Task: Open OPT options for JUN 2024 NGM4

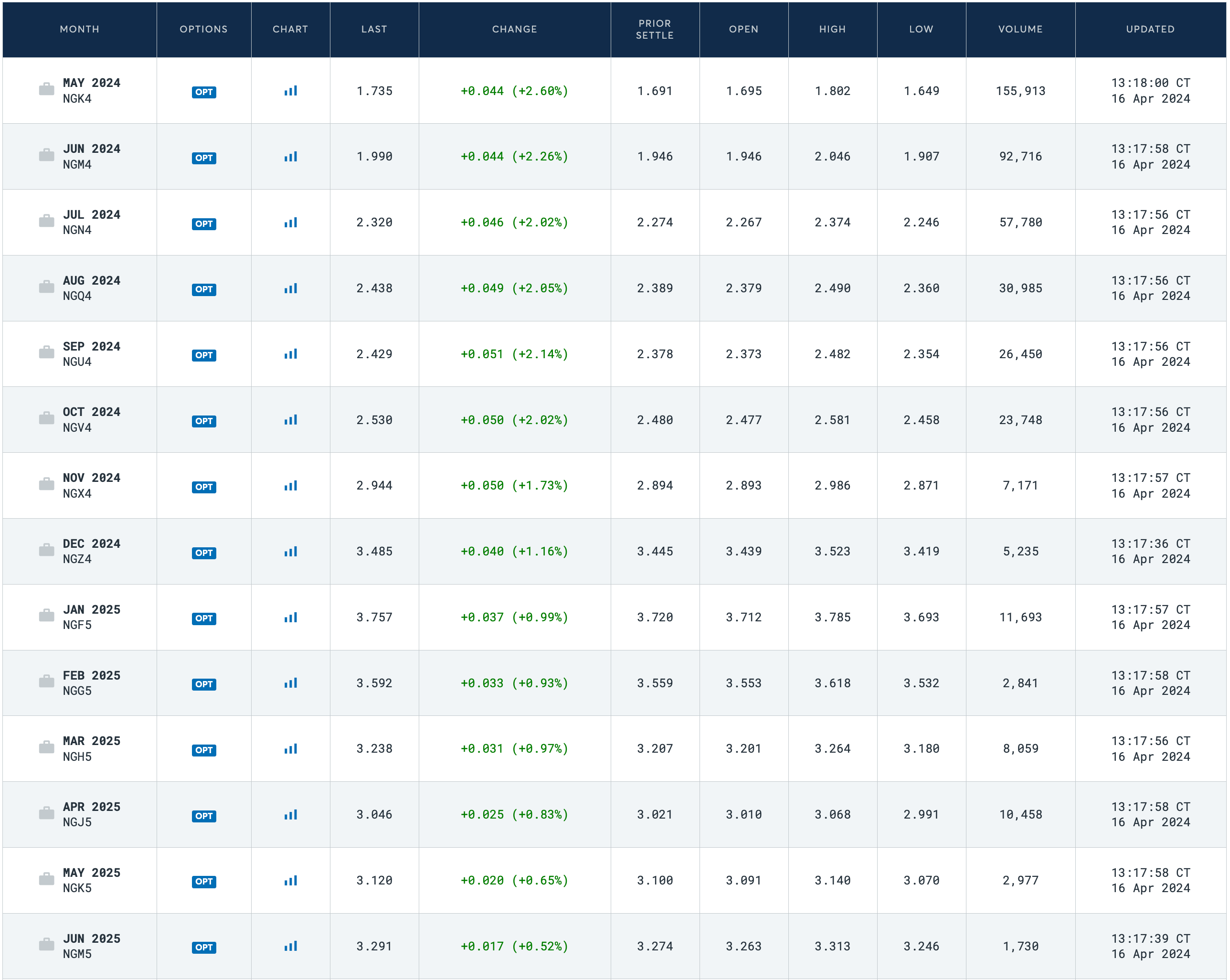Action: 204,158
